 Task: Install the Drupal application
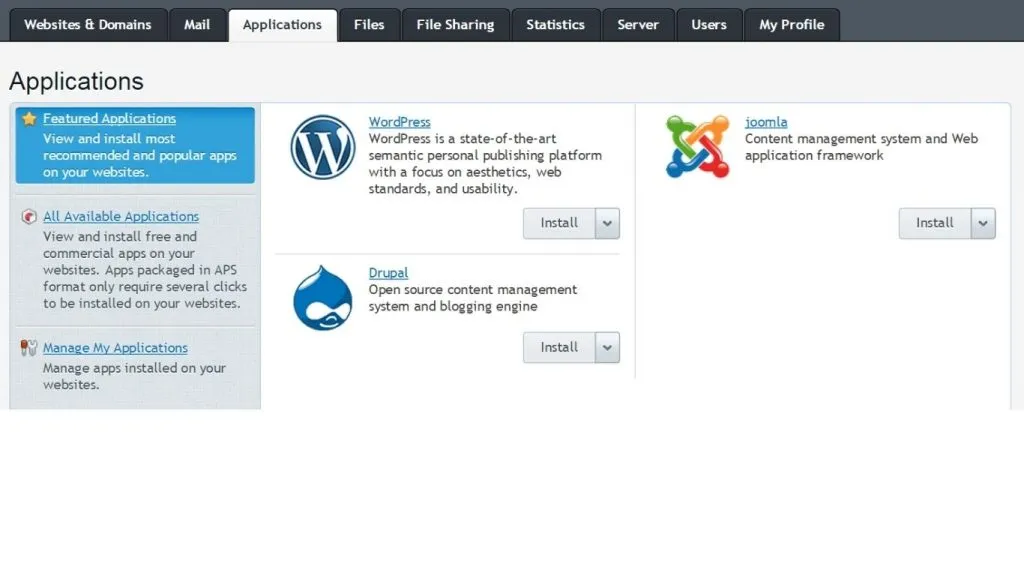tap(559, 347)
